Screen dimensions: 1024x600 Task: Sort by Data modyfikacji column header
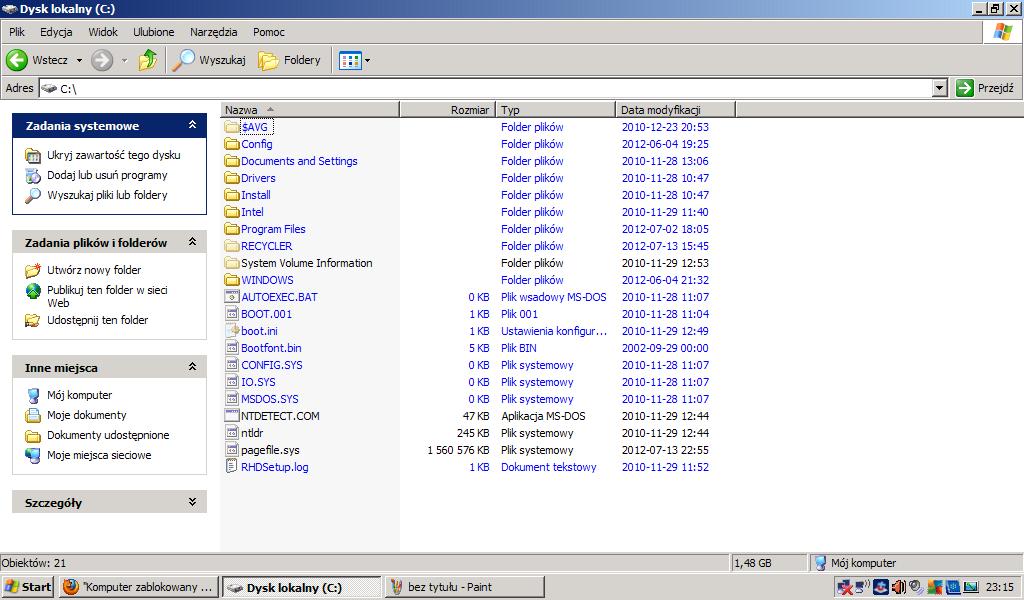point(675,110)
